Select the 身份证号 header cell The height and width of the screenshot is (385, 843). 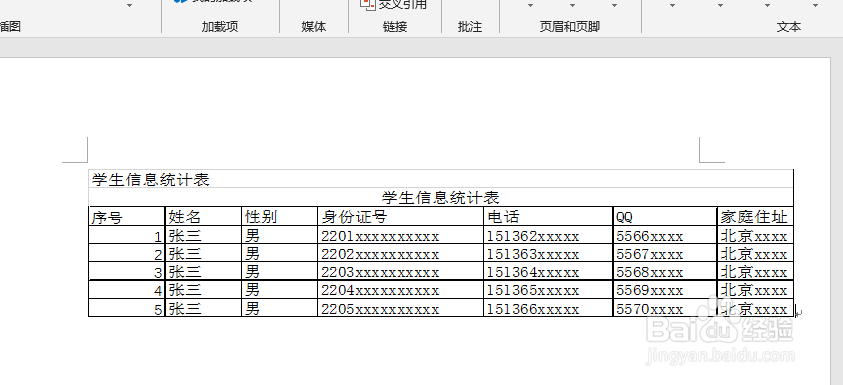401,216
